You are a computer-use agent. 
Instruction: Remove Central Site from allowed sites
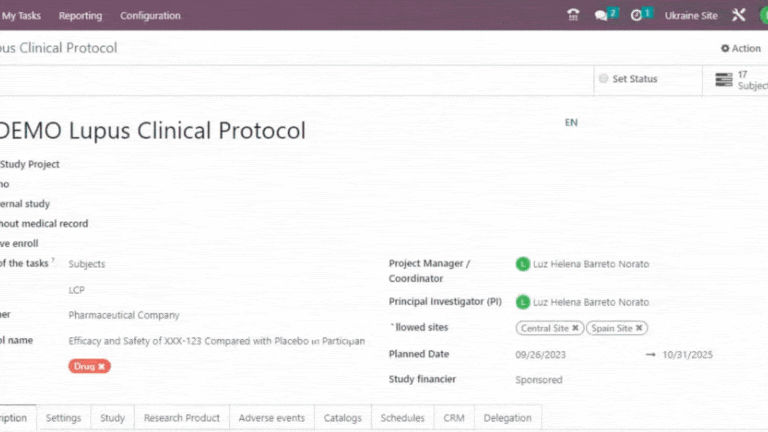(576, 328)
